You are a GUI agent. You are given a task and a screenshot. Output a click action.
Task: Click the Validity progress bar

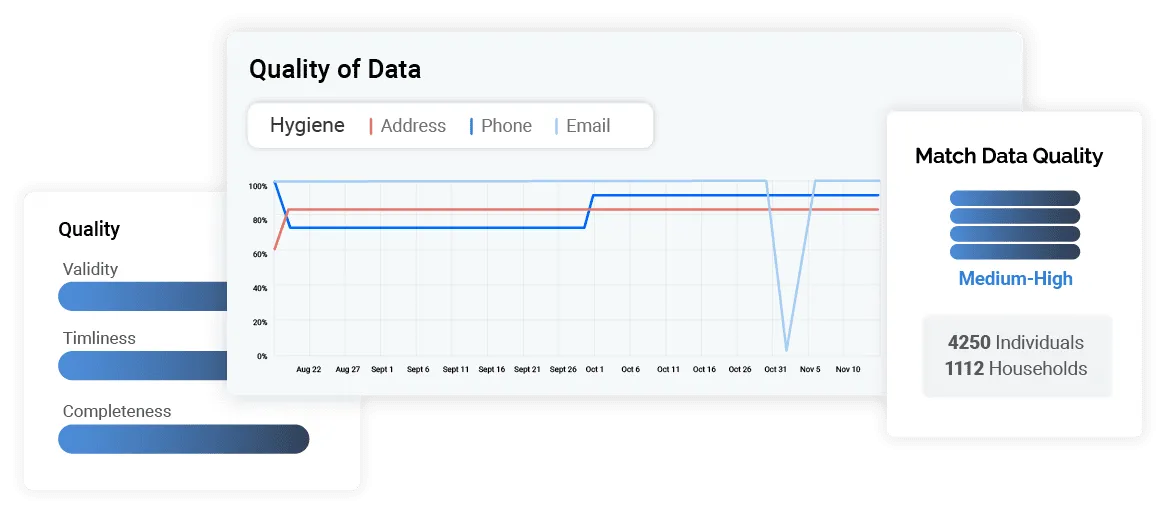tap(143, 296)
